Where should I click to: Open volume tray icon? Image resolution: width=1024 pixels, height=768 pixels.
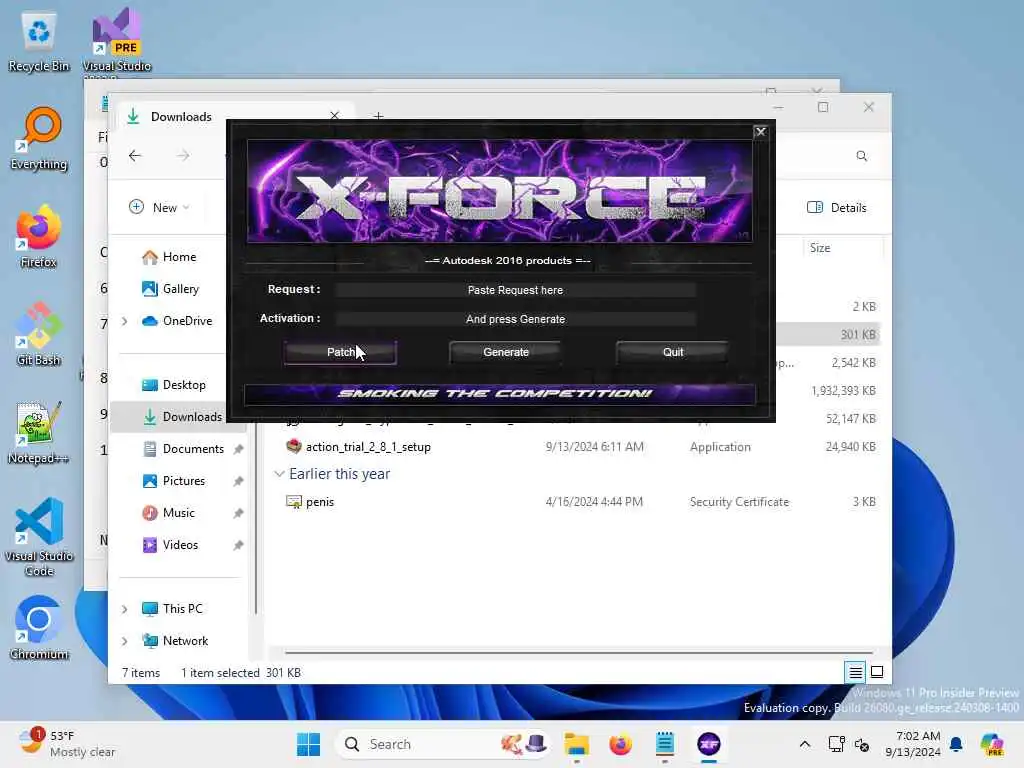coord(862,744)
